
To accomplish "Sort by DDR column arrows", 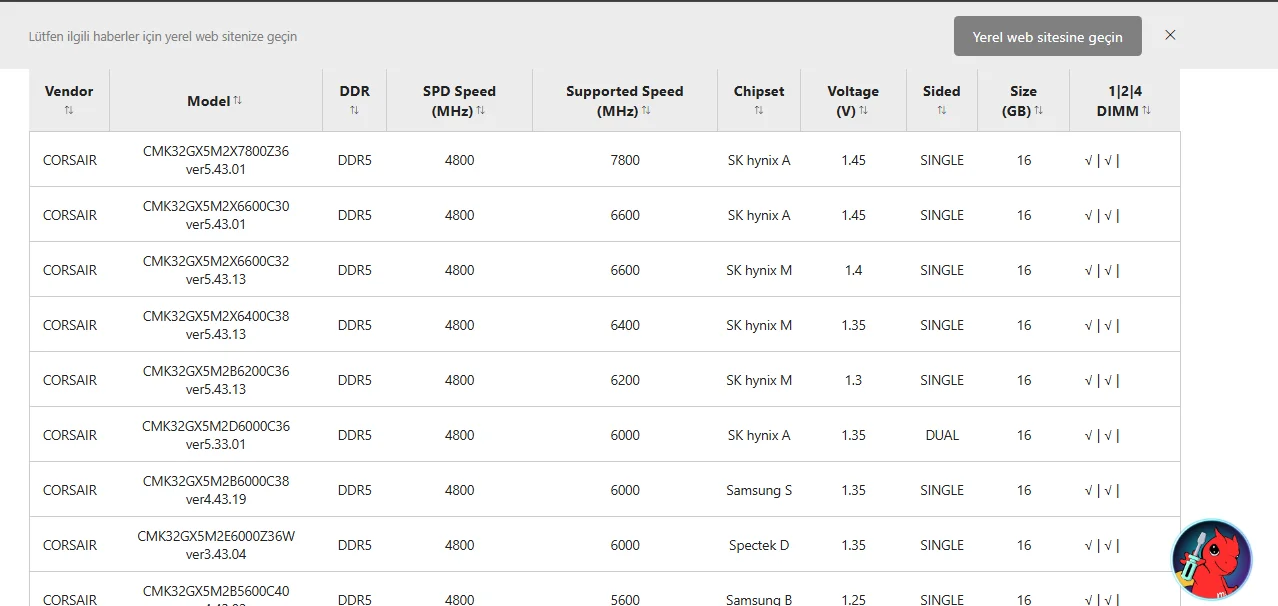I will pos(354,111).
